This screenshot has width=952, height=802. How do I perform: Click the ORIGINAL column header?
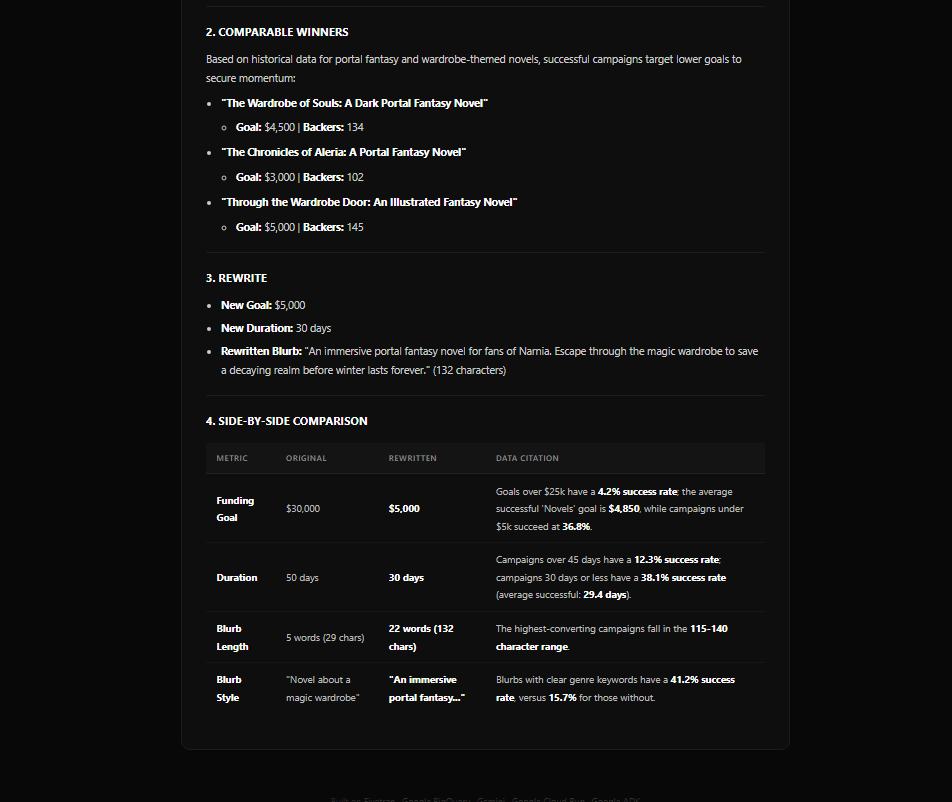click(x=306, y=458)
